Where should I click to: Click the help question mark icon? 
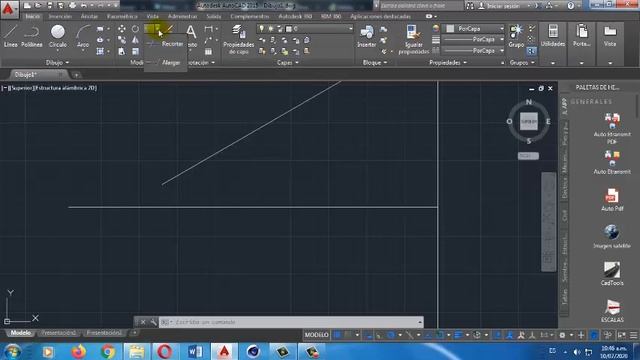[571, 5]
